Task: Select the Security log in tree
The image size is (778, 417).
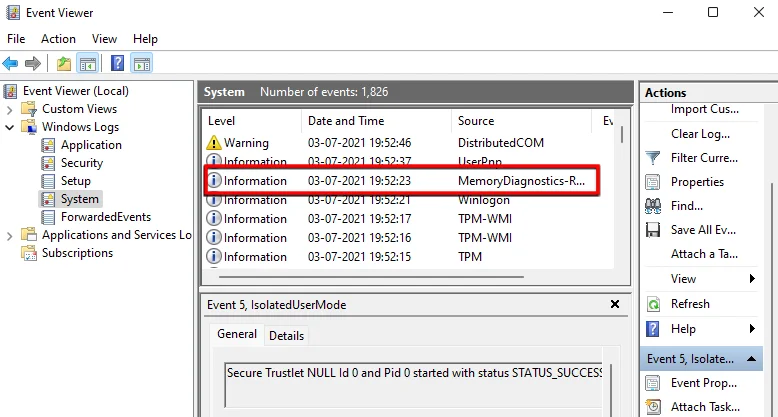Action: [x=81, y=163]
